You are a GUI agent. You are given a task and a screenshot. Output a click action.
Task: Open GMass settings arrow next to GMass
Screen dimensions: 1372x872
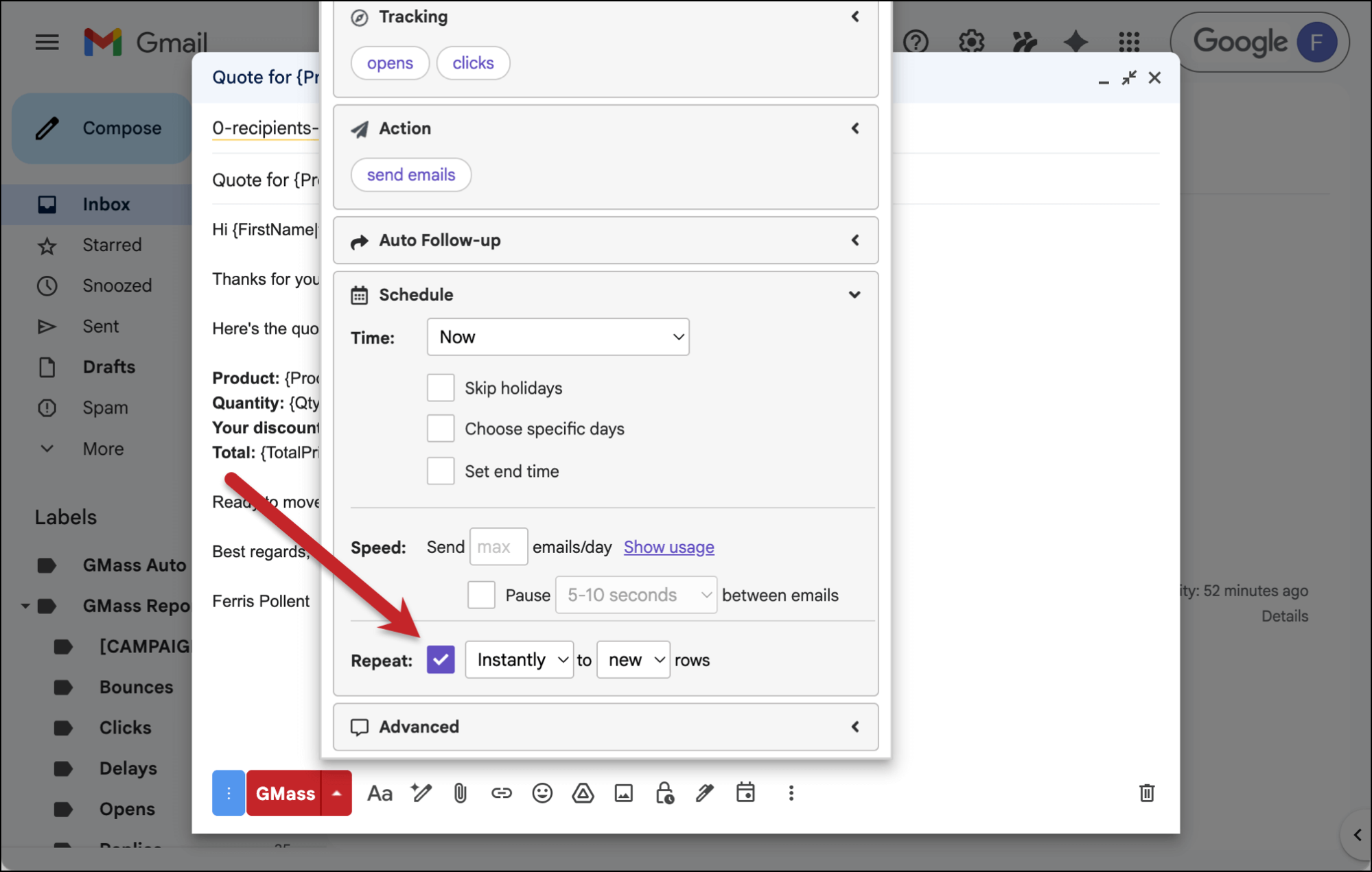(x=336, y=793)
